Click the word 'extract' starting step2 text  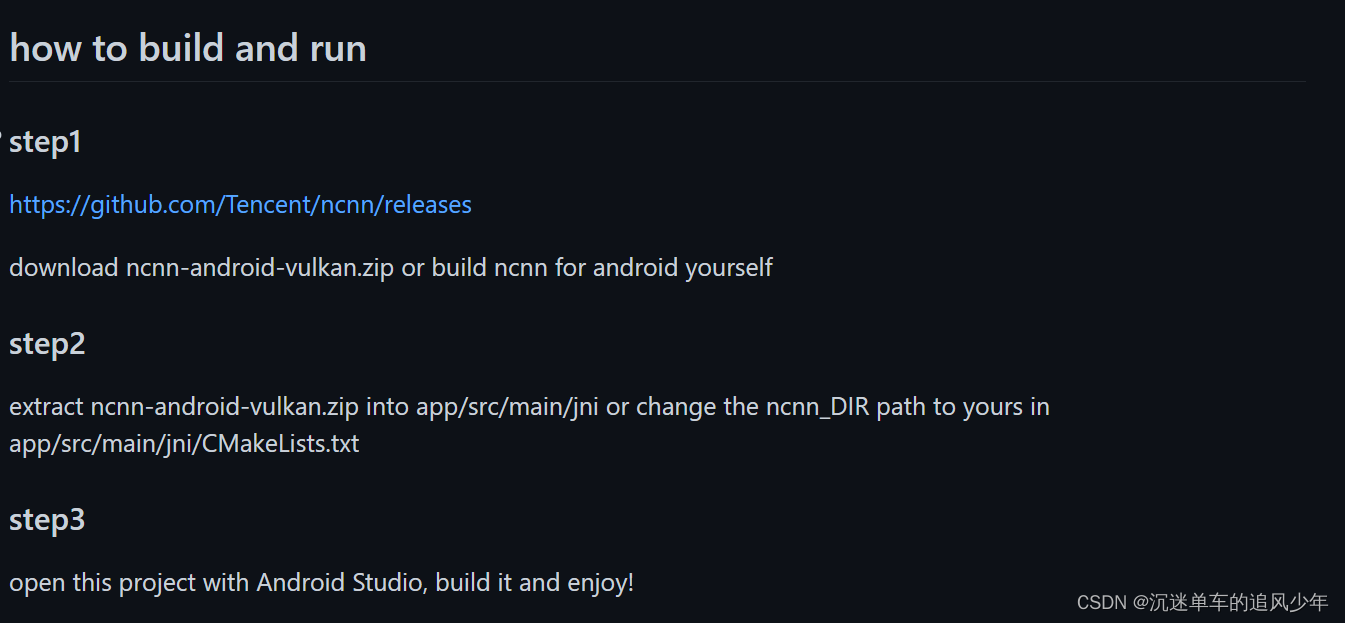point(46,407)
